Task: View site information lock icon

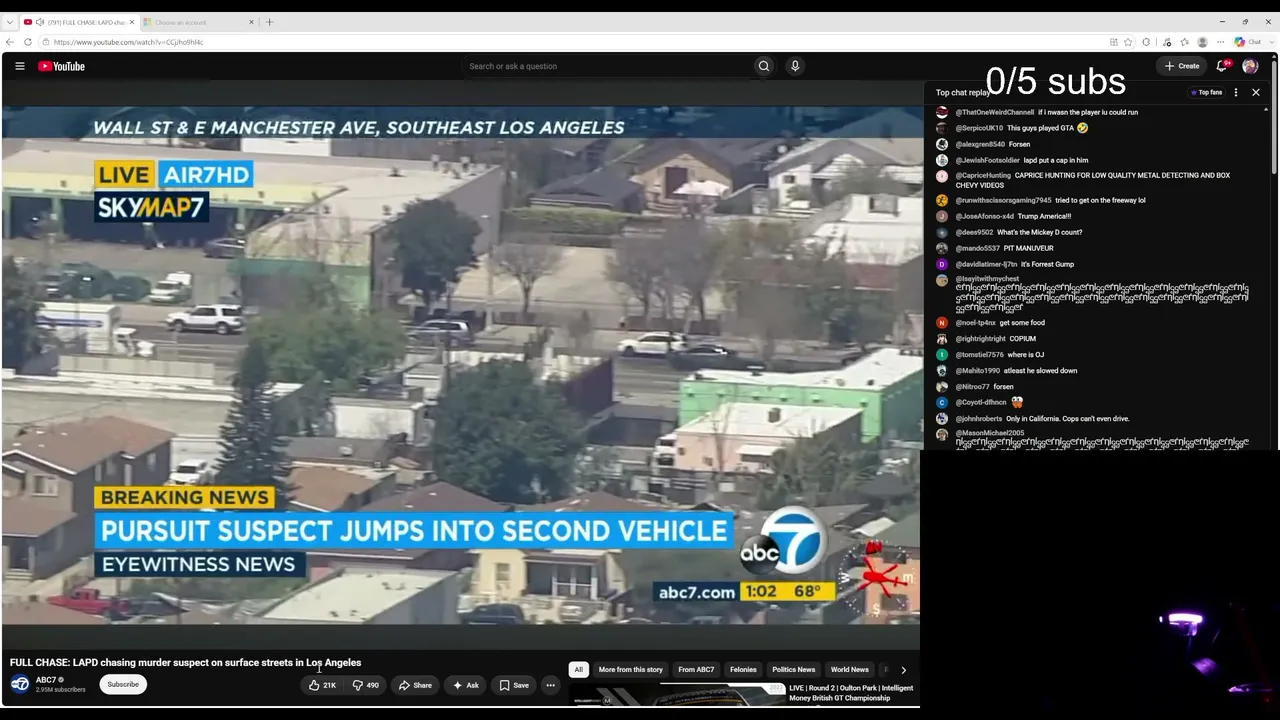Action: [46, 42]
